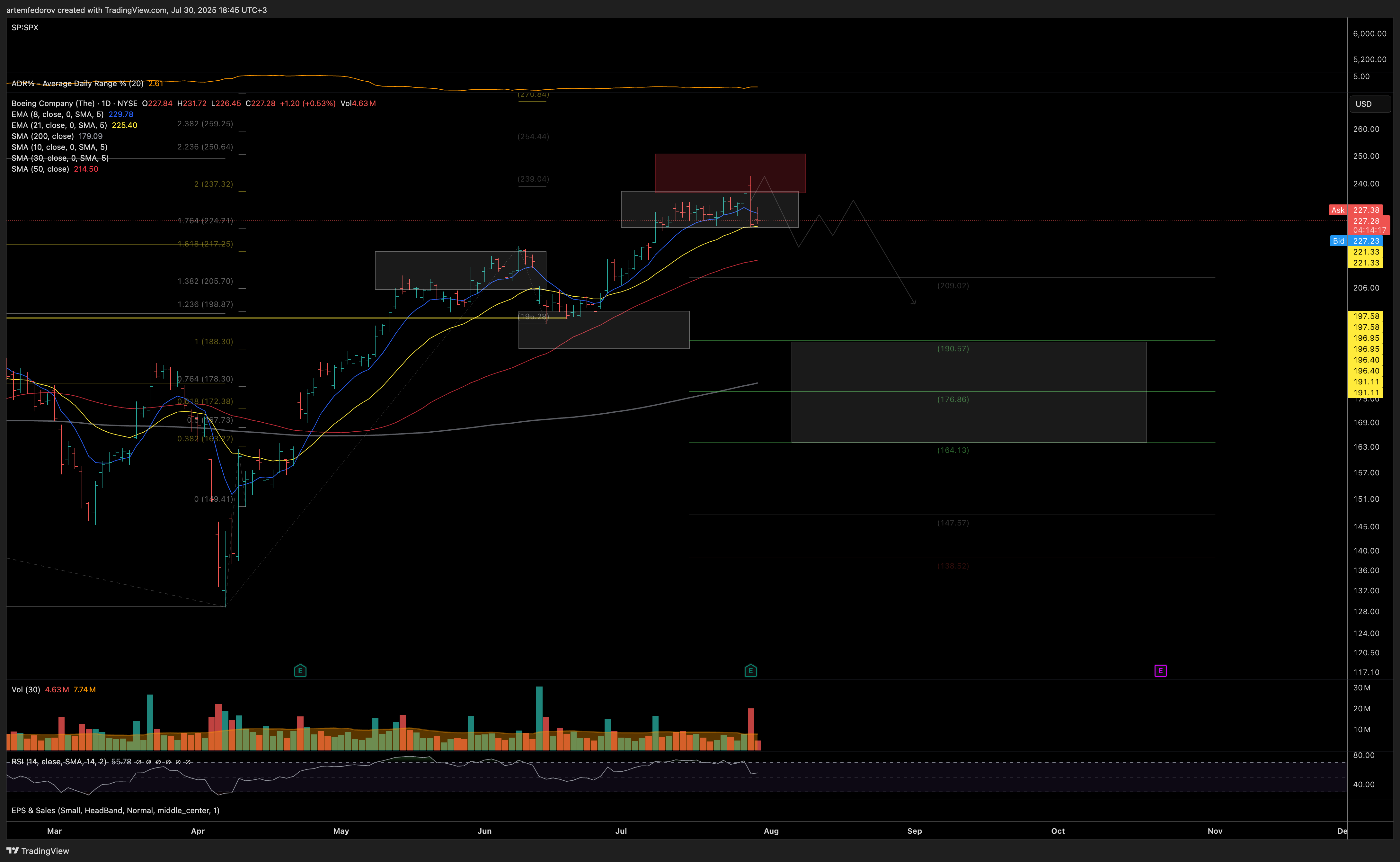Click the (239.04) projection label

click(533, 179)
